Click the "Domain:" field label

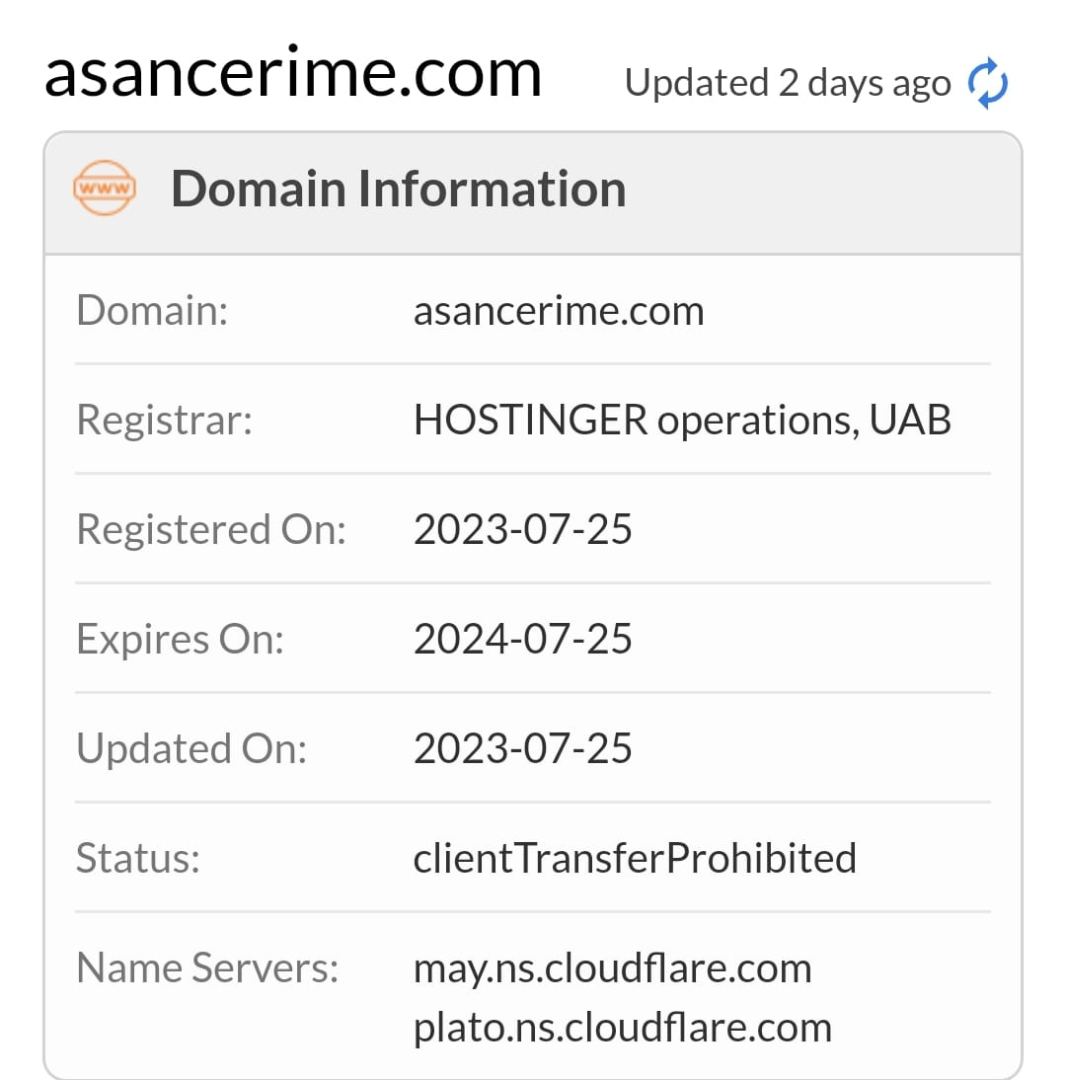click(152, 311)
